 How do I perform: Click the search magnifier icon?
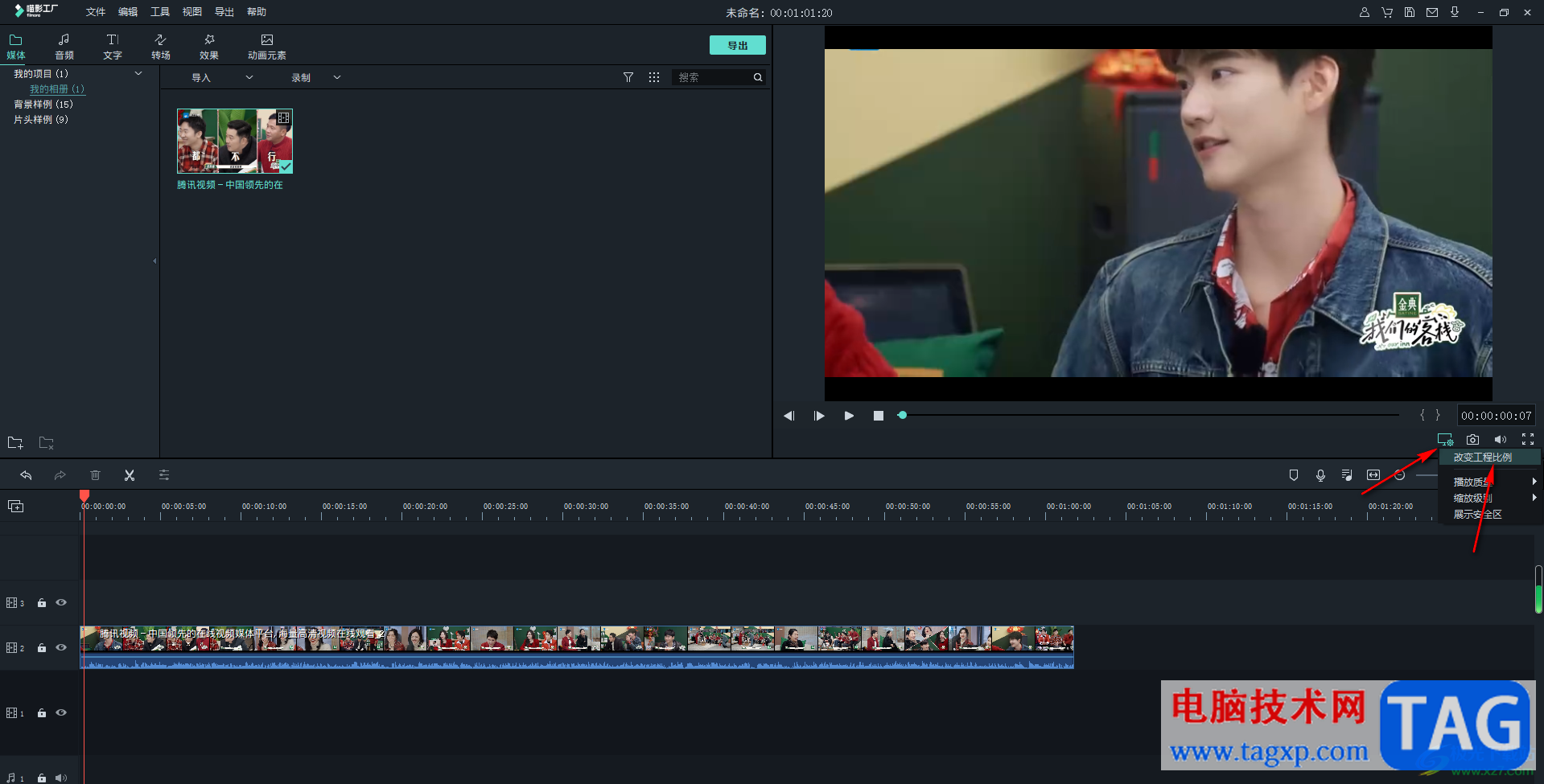pyautogui.click(x=758, y=77)
